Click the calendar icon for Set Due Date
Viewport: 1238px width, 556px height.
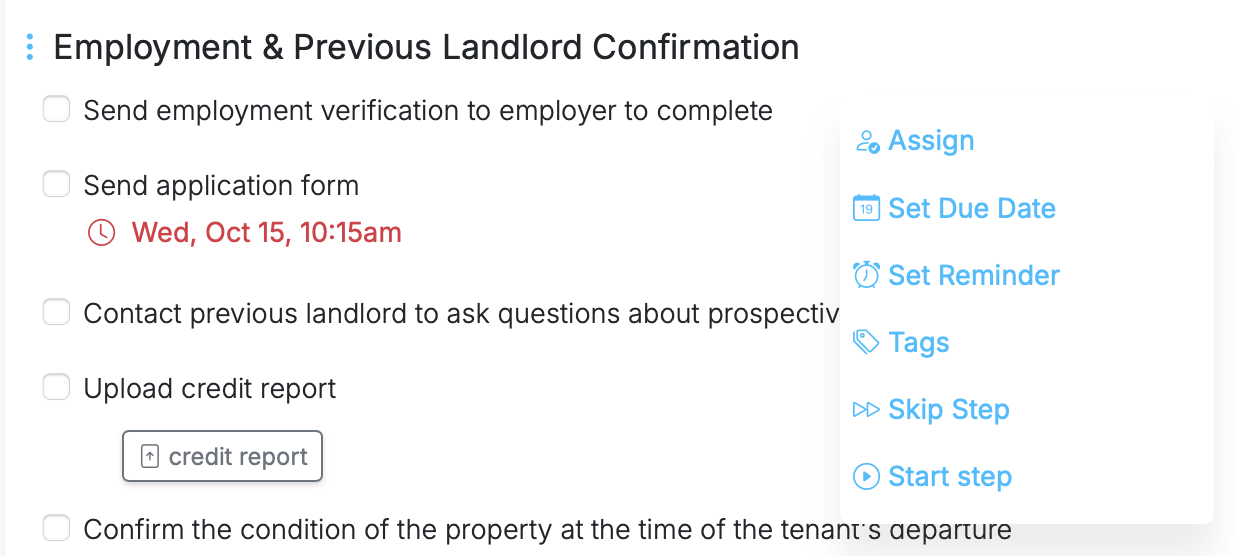866,208
